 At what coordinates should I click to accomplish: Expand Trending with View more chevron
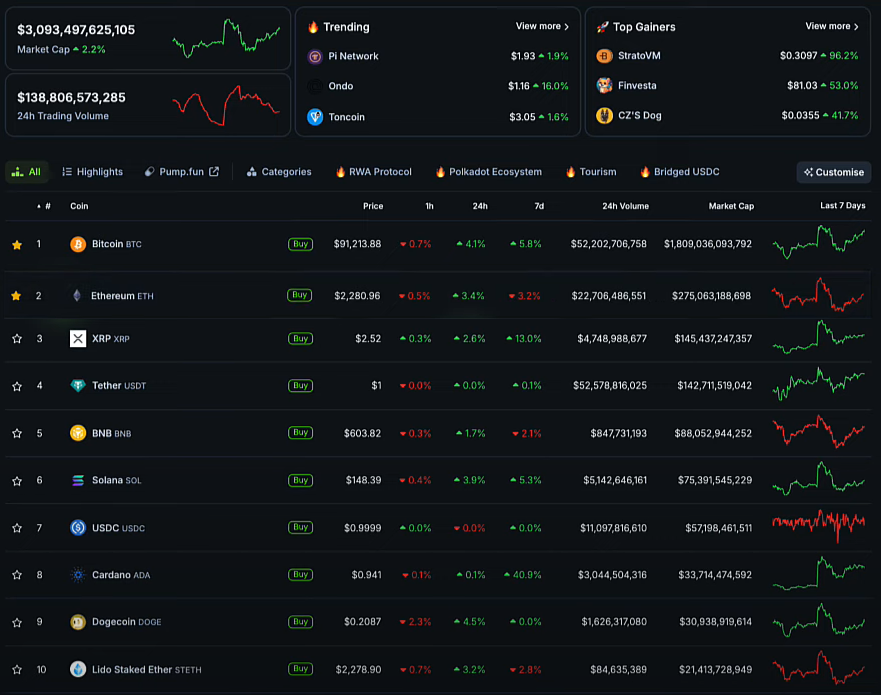pos(542,27)
